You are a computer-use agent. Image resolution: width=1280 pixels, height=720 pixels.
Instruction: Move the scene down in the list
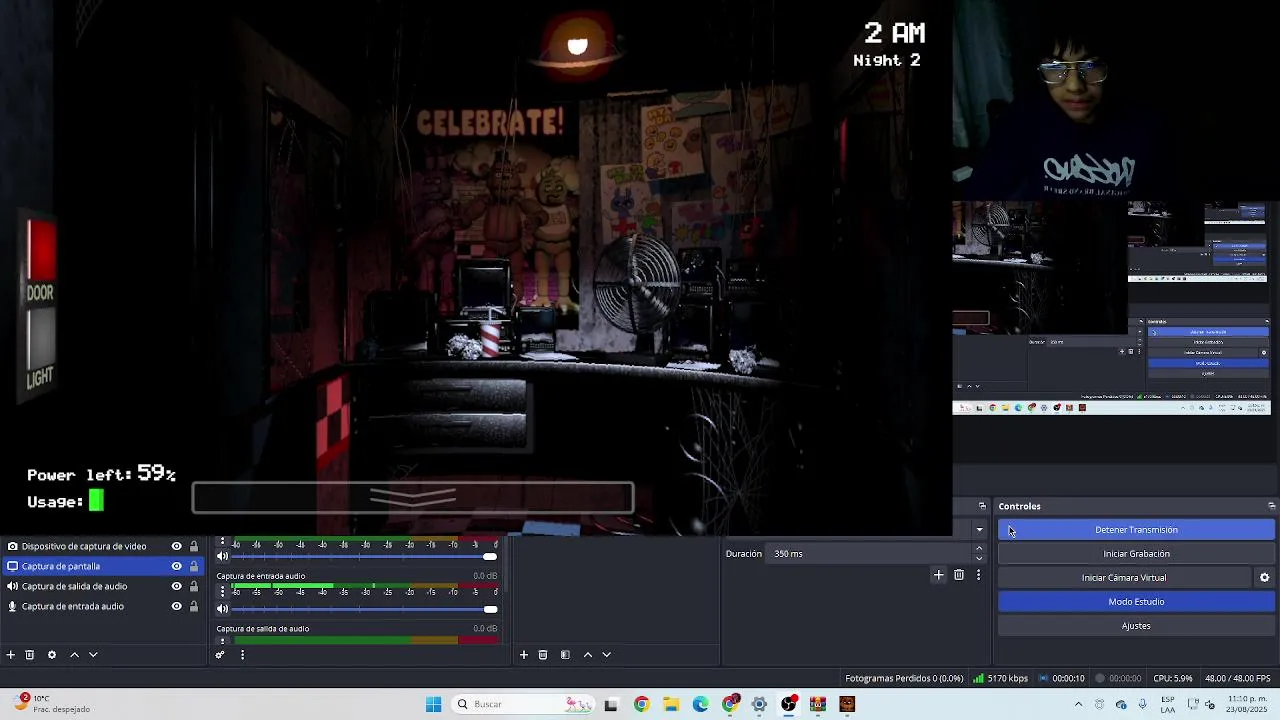tap(606, 655)
